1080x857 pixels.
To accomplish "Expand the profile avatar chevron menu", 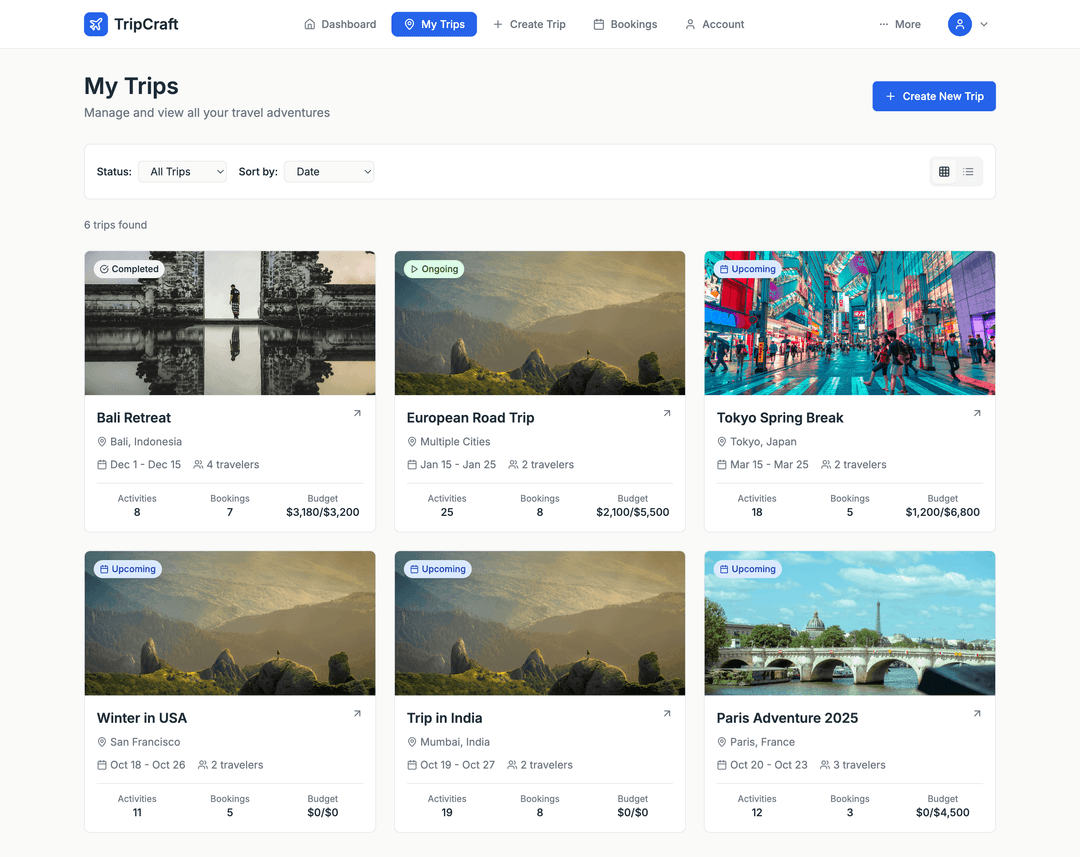I will (x=984, y=23).
